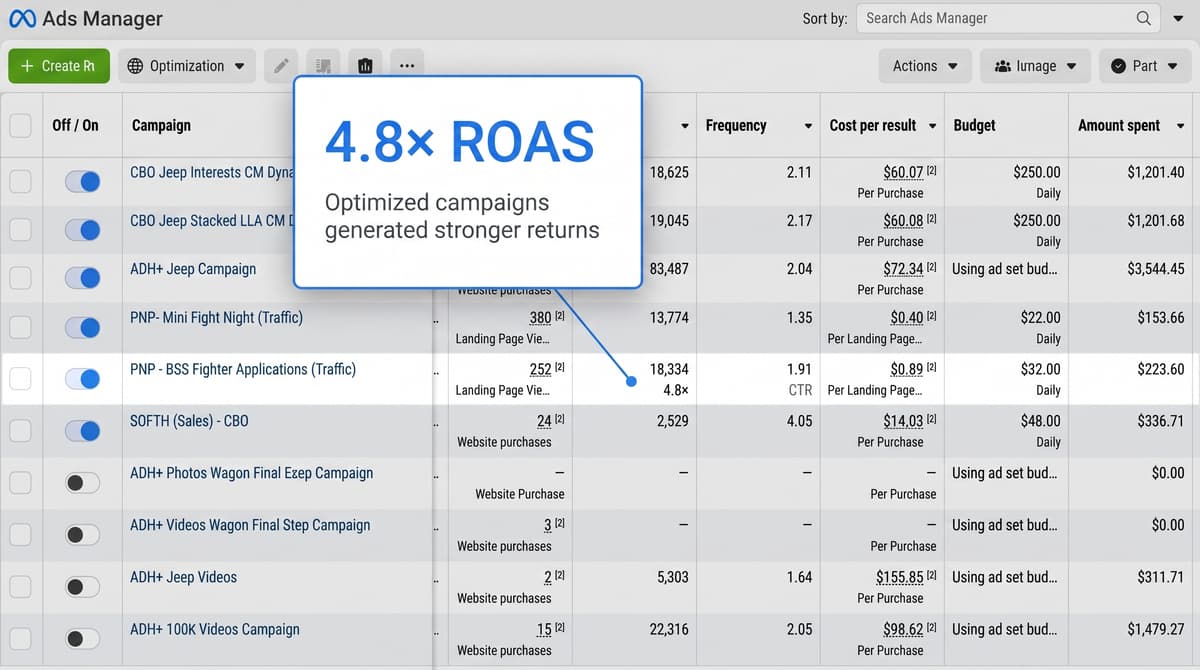1200x670 pixels.
Task: Click the 380 results value link
Action: point(540,318)
